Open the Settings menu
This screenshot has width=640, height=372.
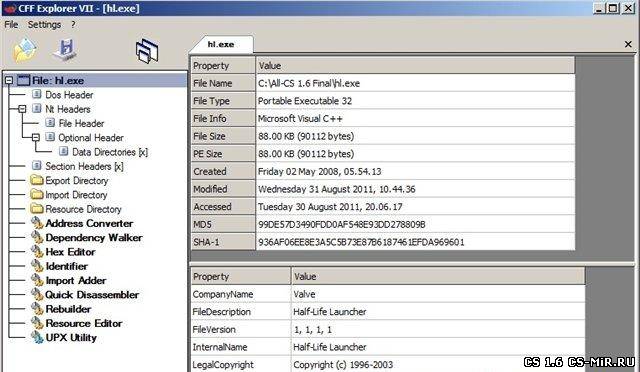pyautogui.click(x=44, y=25)
